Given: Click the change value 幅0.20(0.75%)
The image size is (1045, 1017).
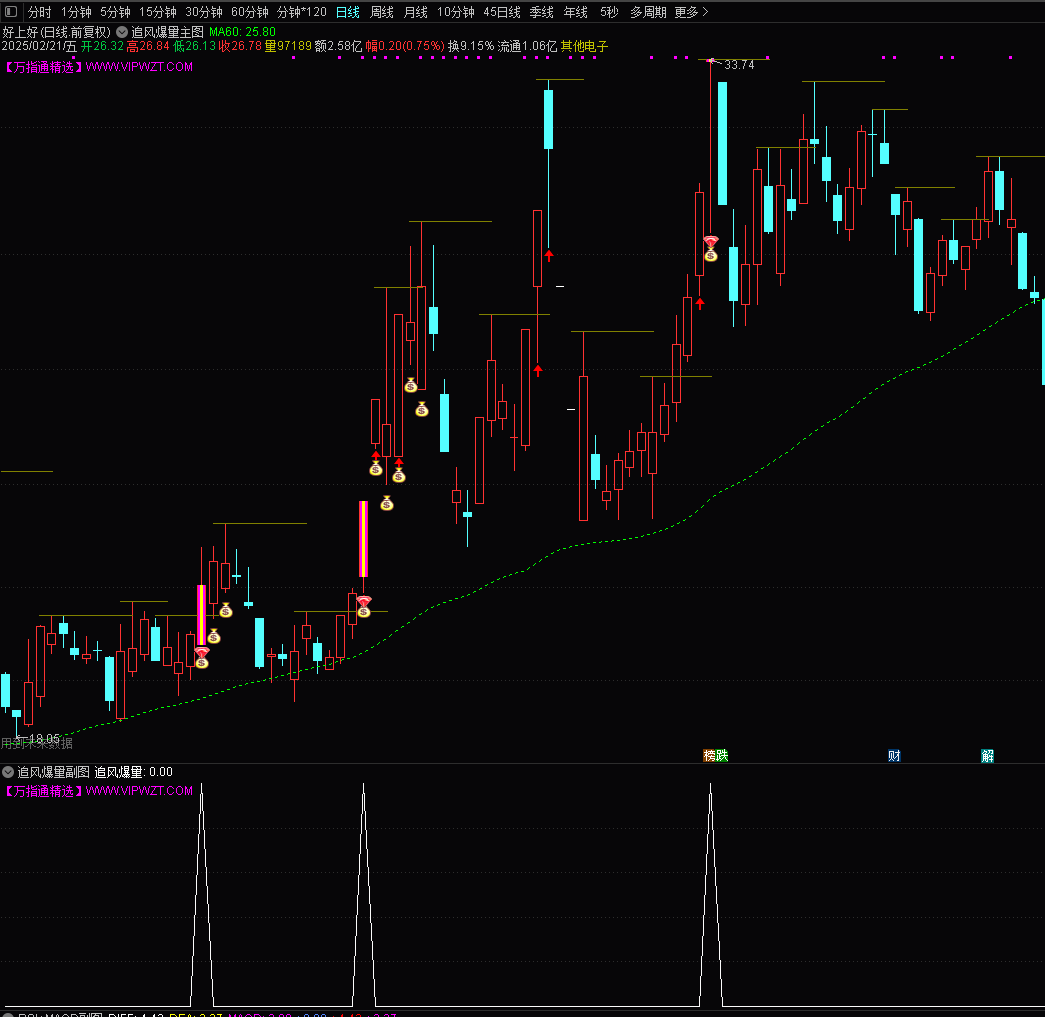Looking at the screenshot, I should click(x=405, y=46).
